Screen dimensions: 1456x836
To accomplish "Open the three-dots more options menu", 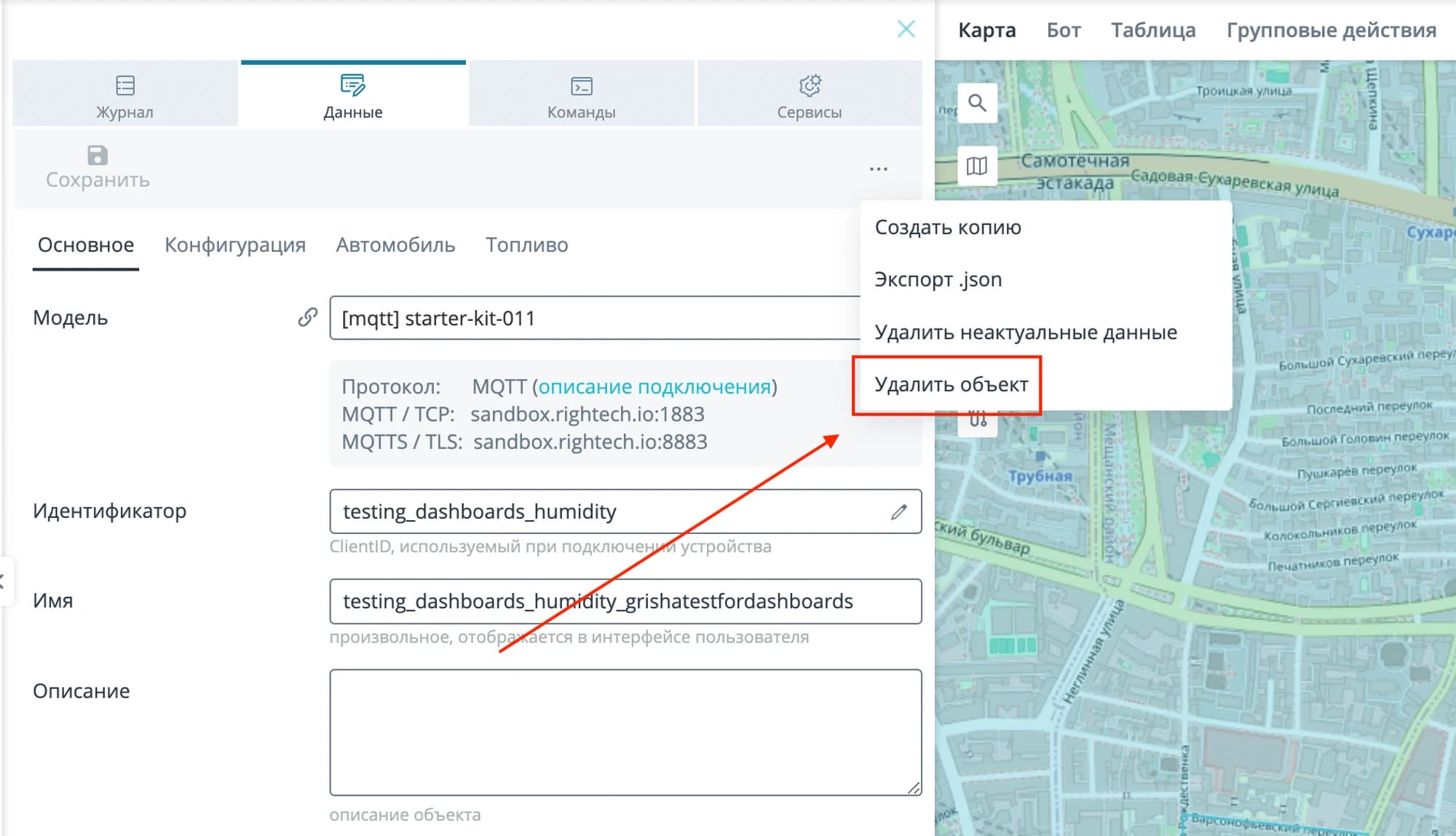I will click(x=879, y=169).
